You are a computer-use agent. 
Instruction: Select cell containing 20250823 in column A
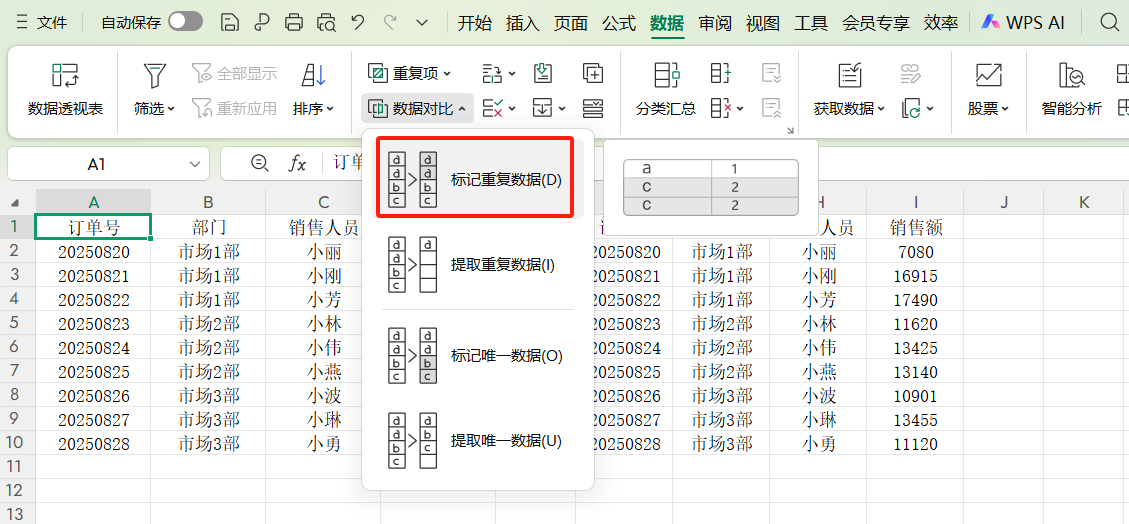[x=94, y=323]
